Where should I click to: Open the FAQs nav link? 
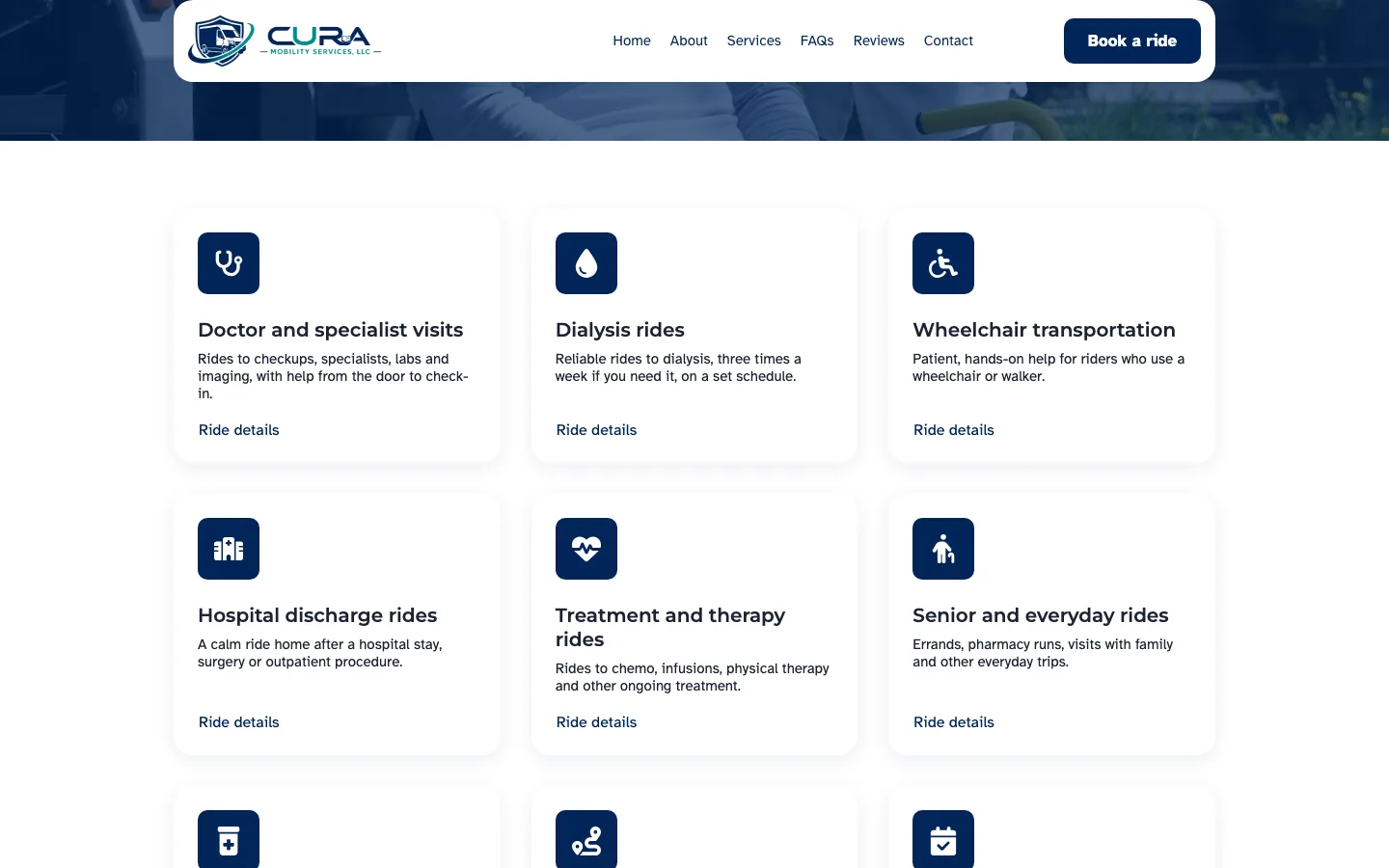tap(817, 41)
